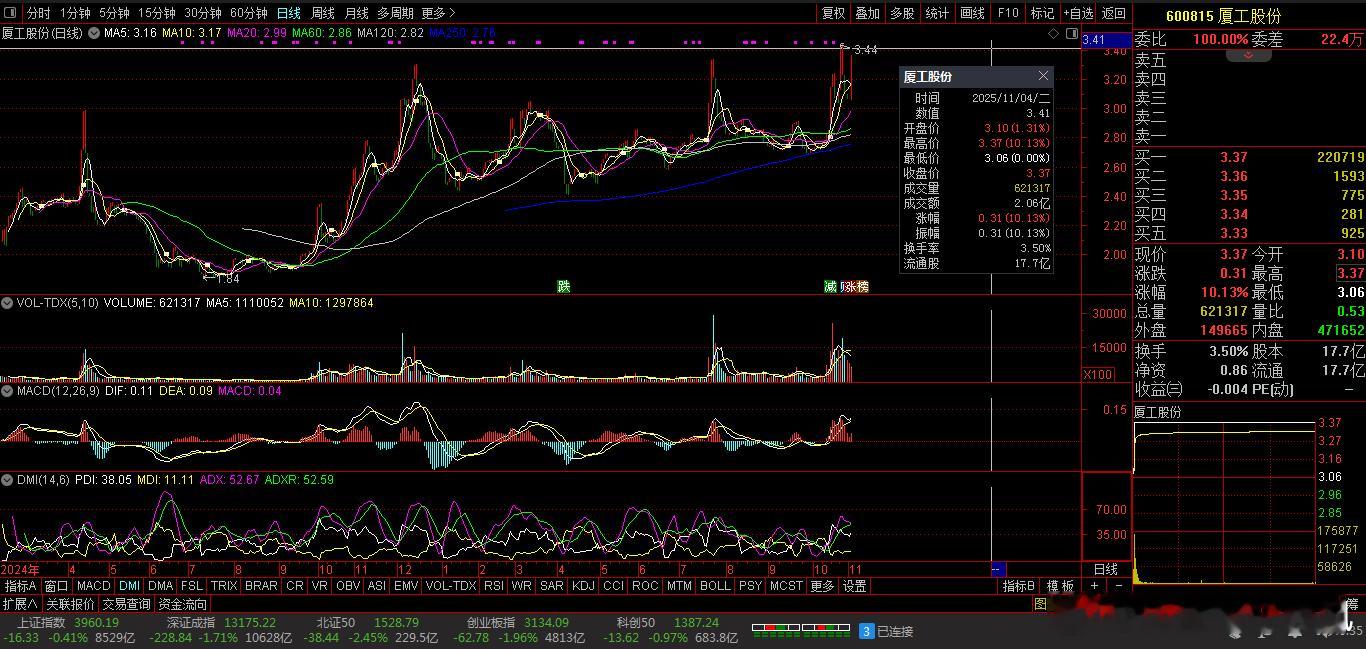The height and width of the screenshot is (649, 1366).
Task: Select the KDJ indicator tab
Action: 583,586
